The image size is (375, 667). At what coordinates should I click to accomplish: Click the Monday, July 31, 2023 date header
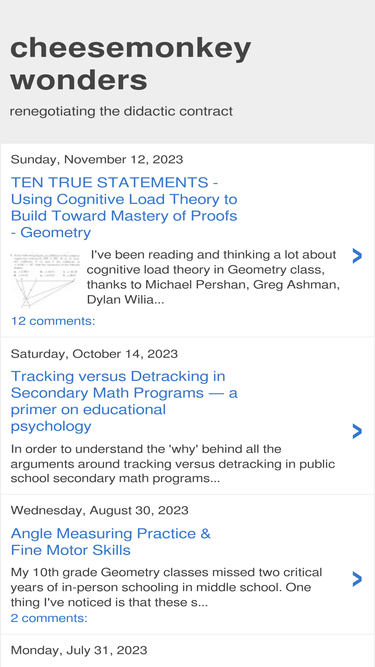click(79, 650)
